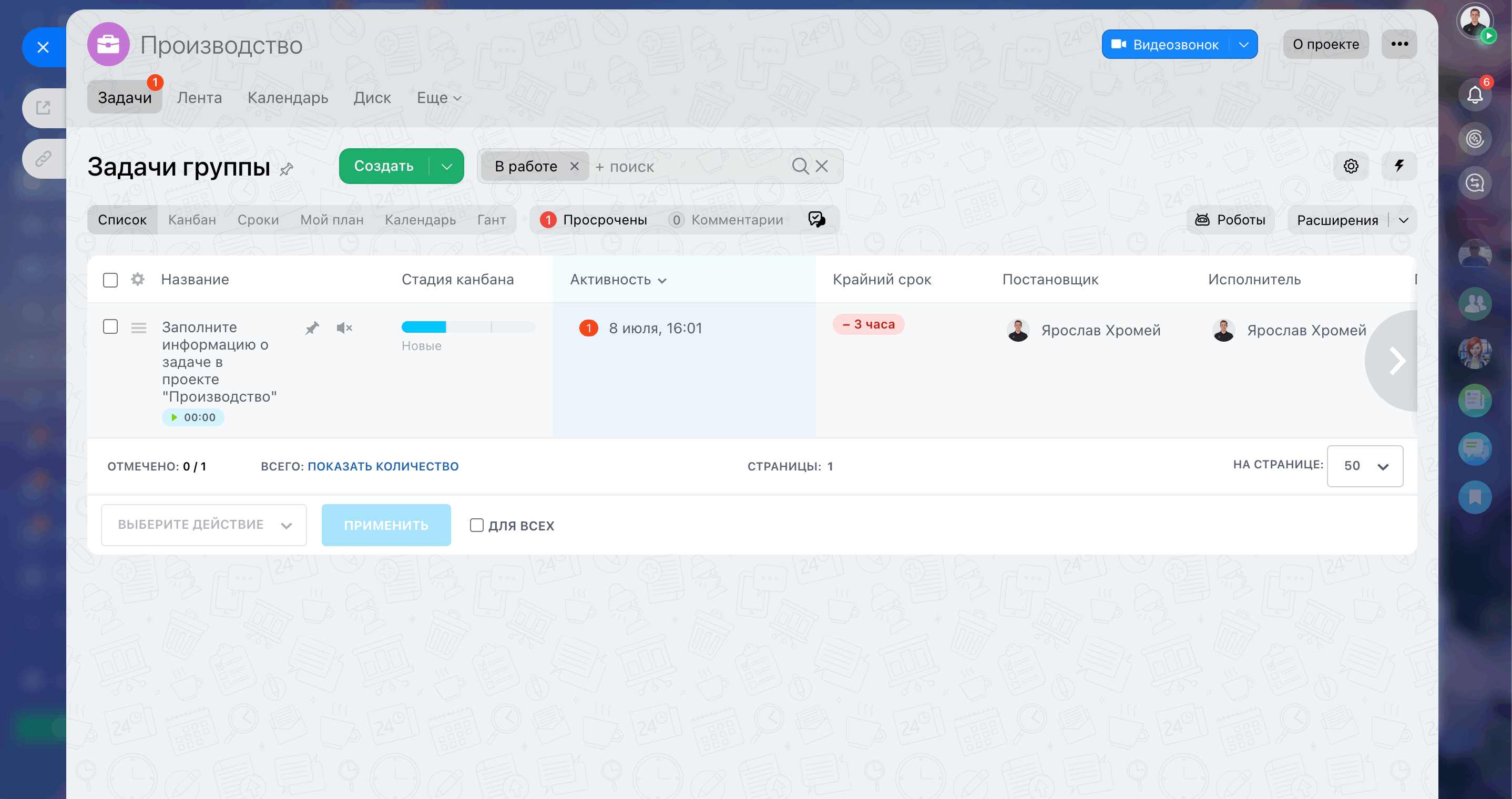Enable the ДЛЯ ВСЕХ checkbox
The width and height of the screenshot is (1512, 799).
point(477,525)
